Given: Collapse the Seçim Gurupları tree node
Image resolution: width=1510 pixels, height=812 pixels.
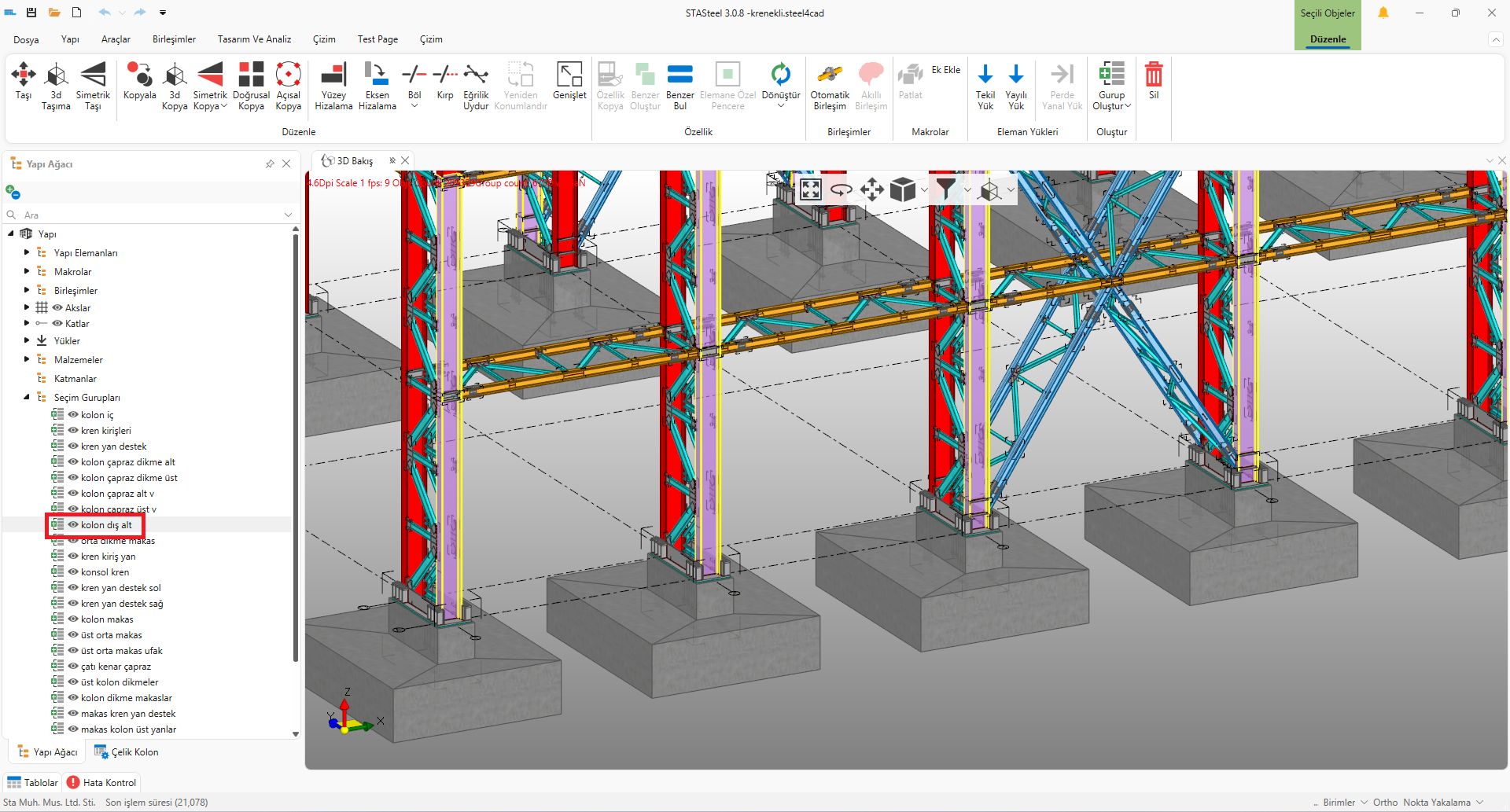Looking at the screenshot, I should point(27,398).
